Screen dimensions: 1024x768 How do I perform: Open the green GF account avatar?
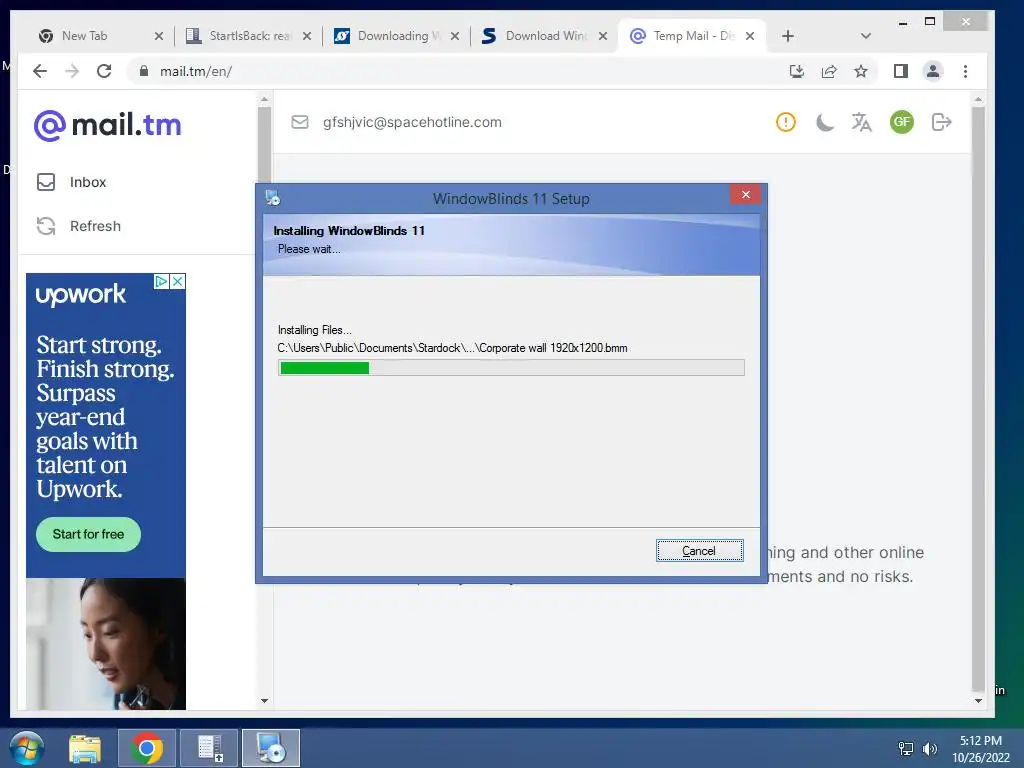tap(901, 122)
